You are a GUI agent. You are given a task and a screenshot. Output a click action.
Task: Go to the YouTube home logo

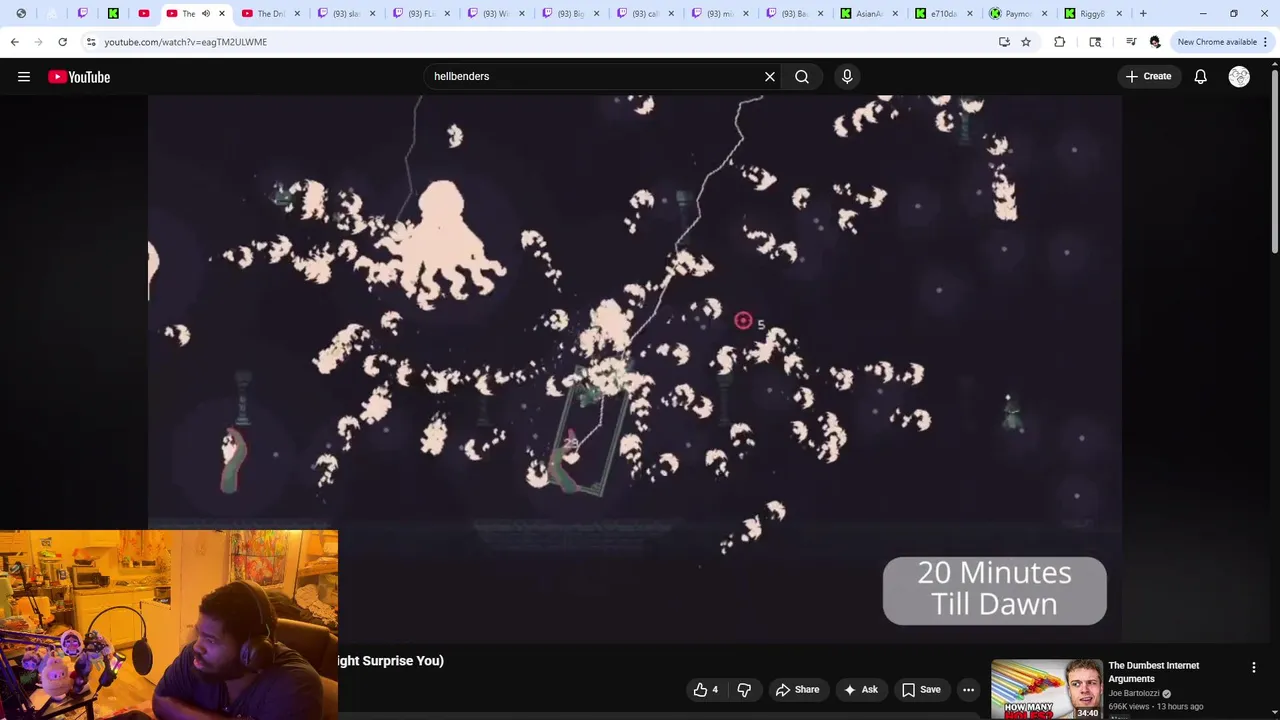pyautogui.click(x=79, y=77)
